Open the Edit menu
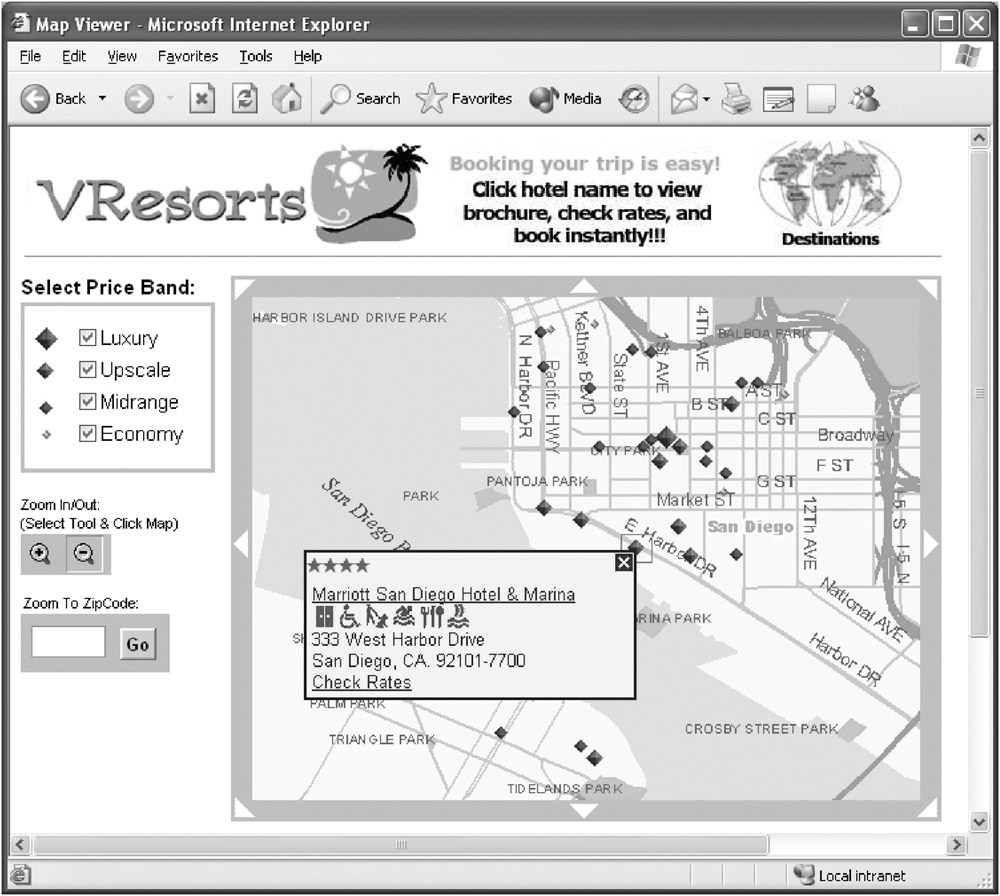Screen dimensions: 1000x896 74,57
